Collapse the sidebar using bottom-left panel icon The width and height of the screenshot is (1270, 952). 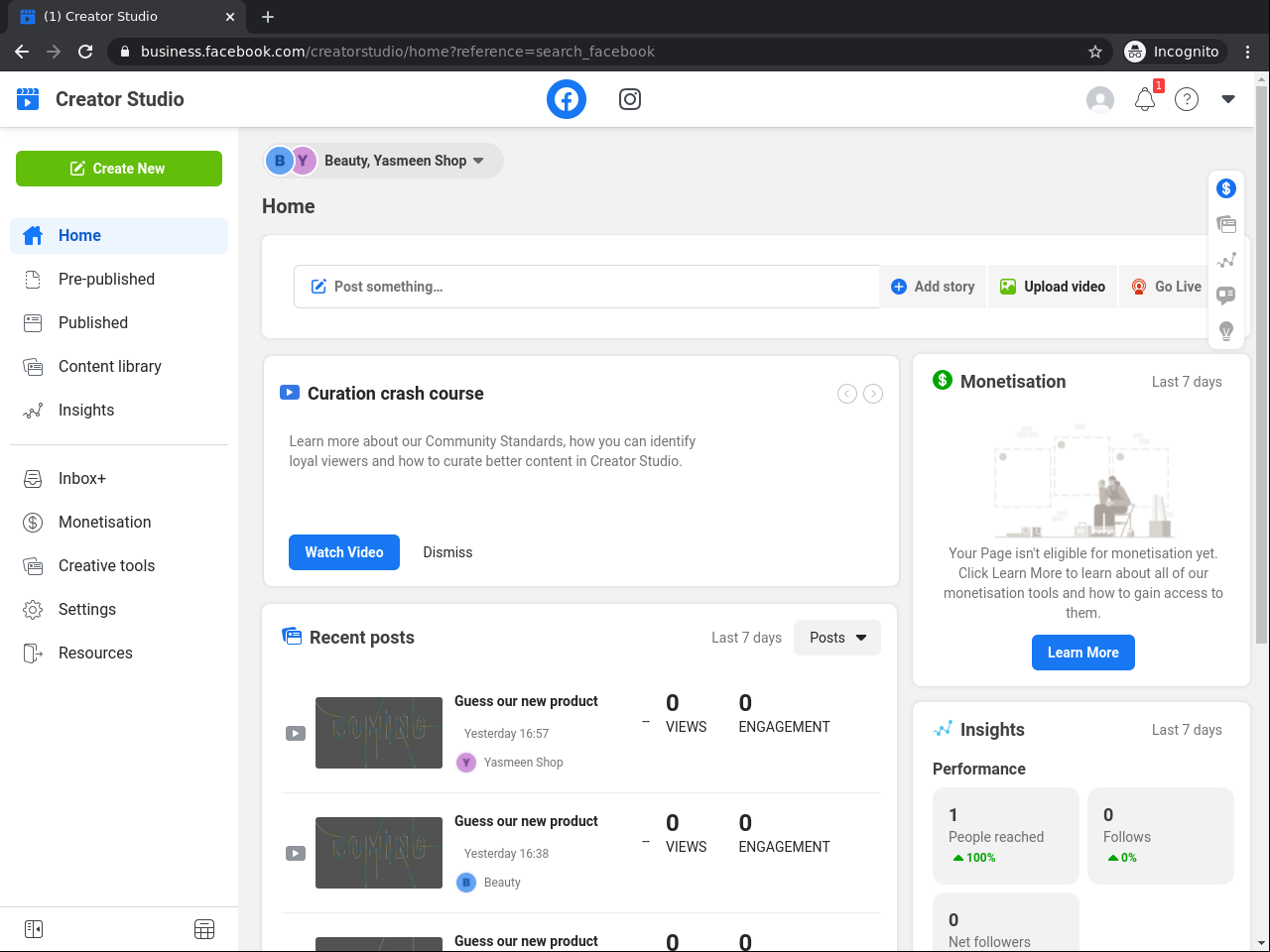[34, 929]
